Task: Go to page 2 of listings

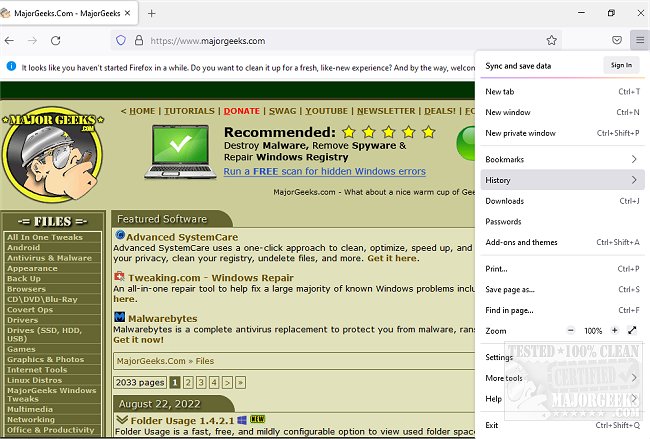Action: (x=188, y=382)
